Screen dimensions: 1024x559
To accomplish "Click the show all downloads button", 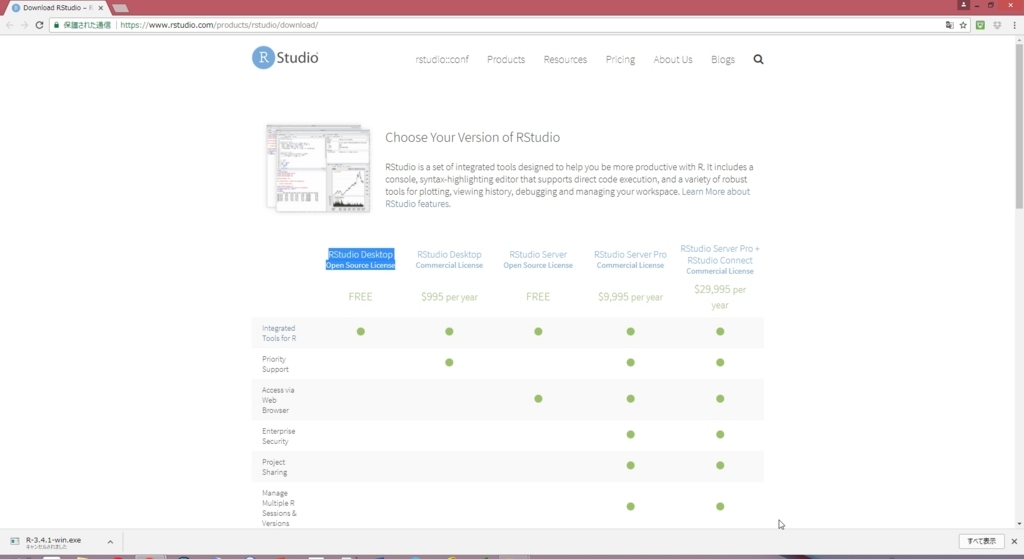I will (x=981, y=541).
